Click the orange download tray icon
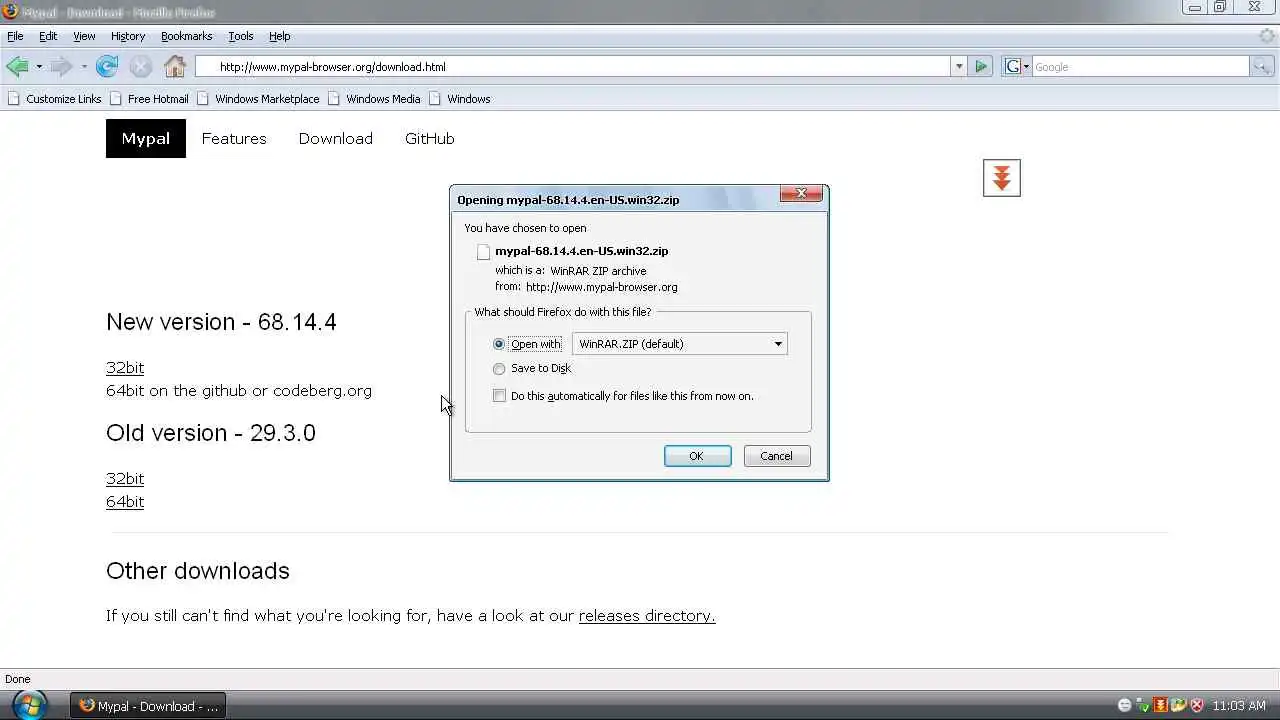 (x=1160, y=705)
